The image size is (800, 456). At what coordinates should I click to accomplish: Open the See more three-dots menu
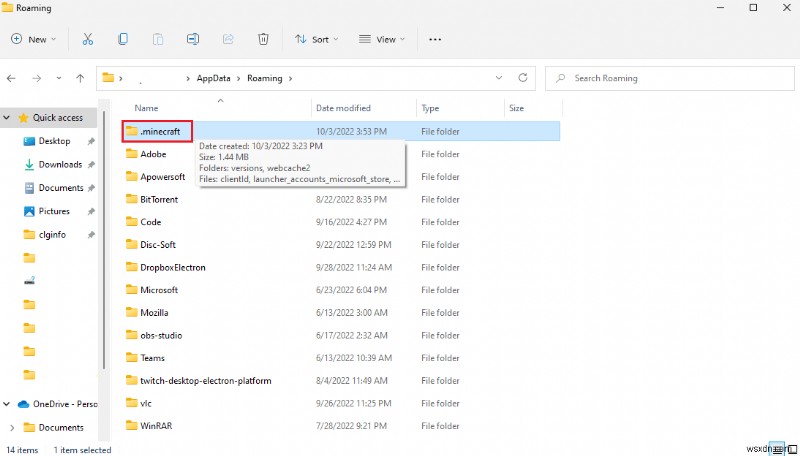435,39
